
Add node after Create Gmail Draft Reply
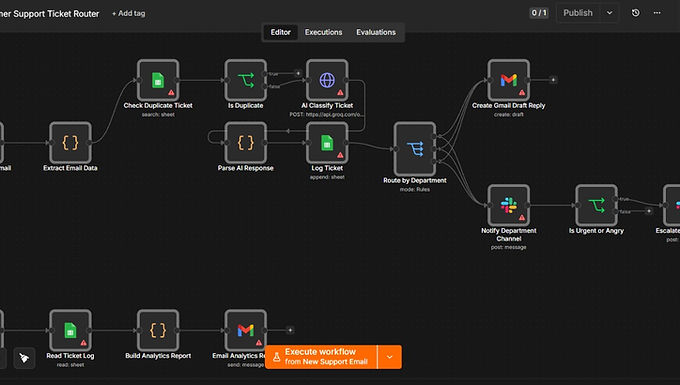[x=552, y=80]
